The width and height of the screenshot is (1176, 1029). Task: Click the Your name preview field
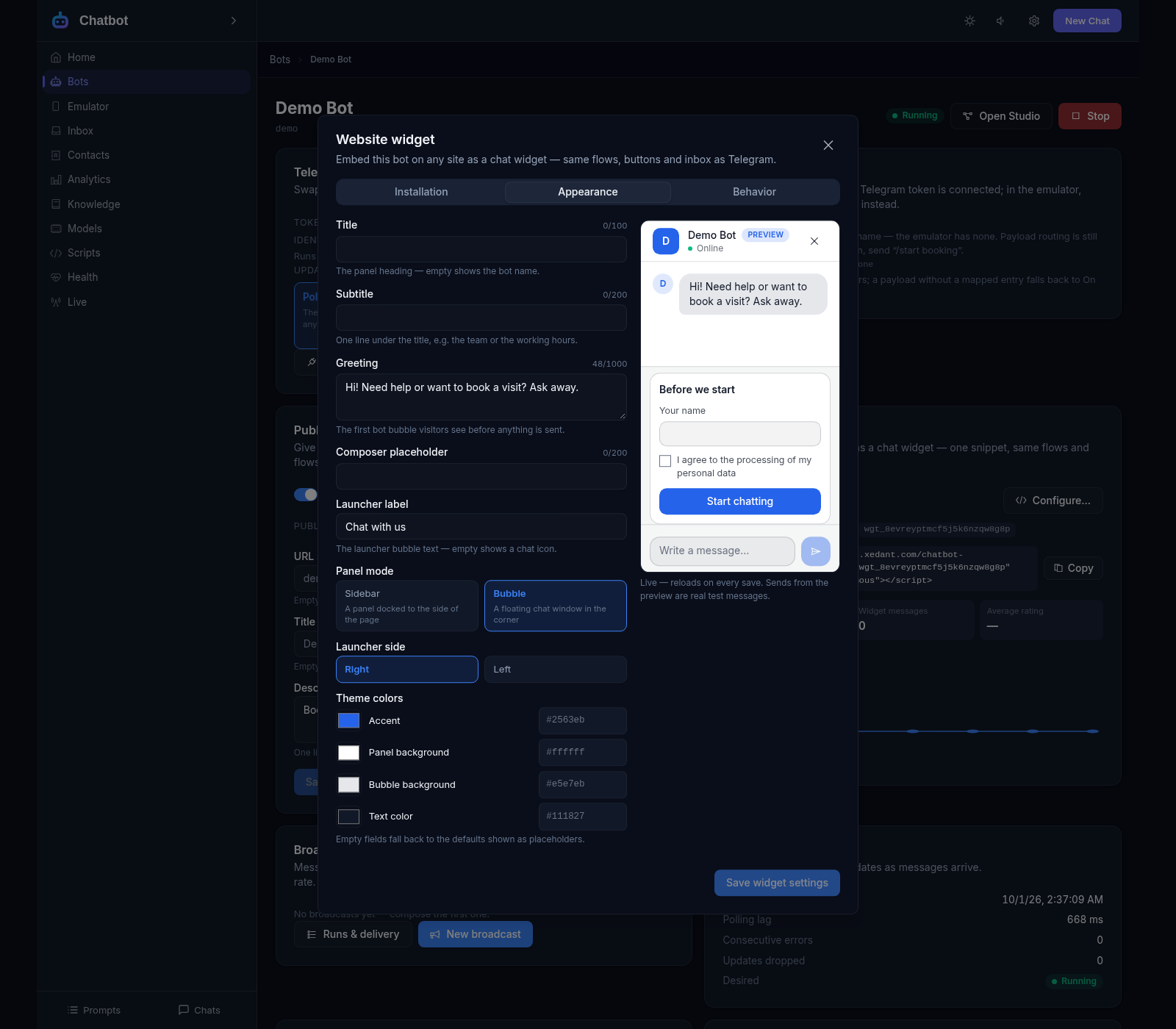[x=740, y=434]
